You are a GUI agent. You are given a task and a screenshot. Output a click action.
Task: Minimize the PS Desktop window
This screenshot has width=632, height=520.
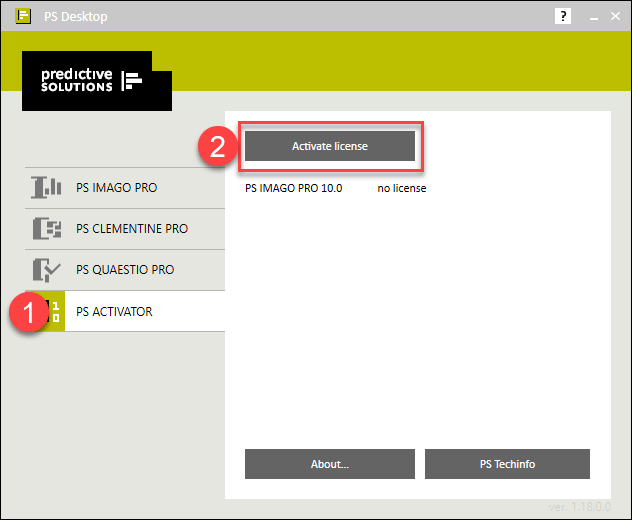[x=593, y=17]
